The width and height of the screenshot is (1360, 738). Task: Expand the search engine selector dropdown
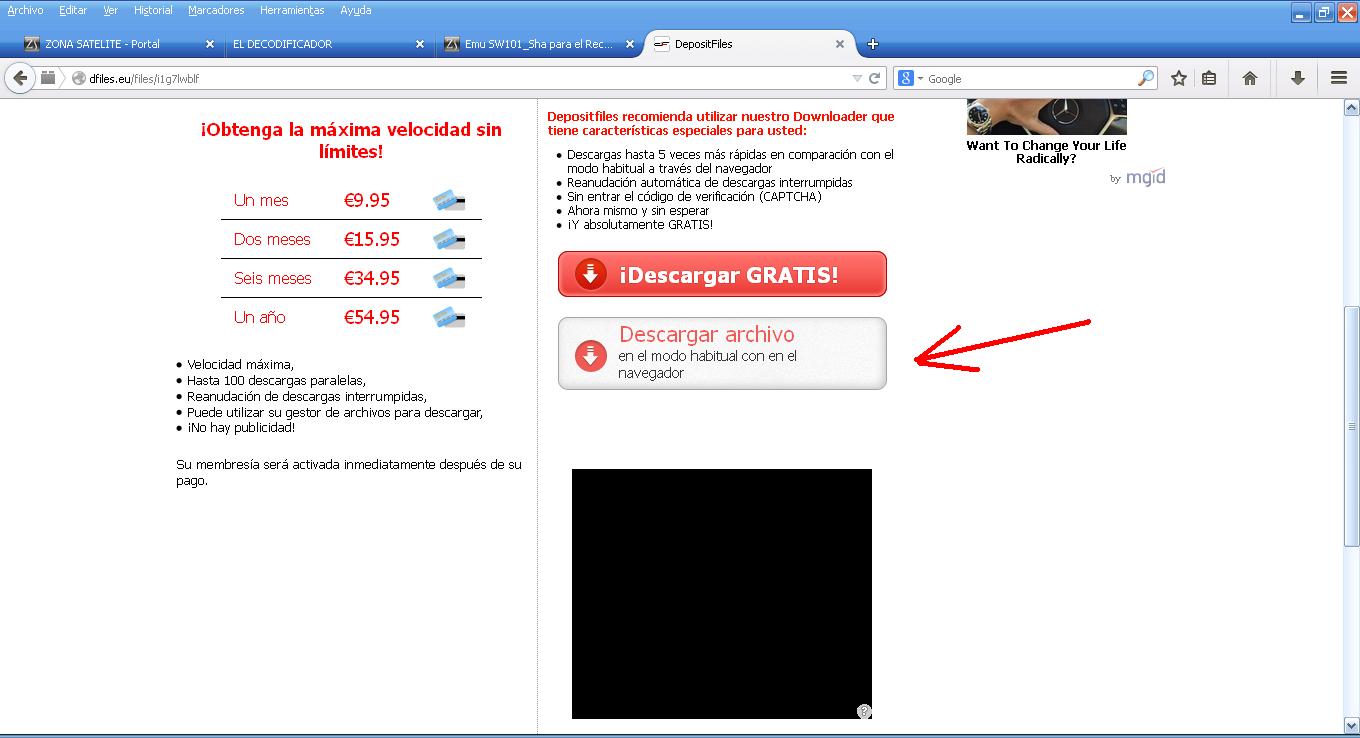920,79
